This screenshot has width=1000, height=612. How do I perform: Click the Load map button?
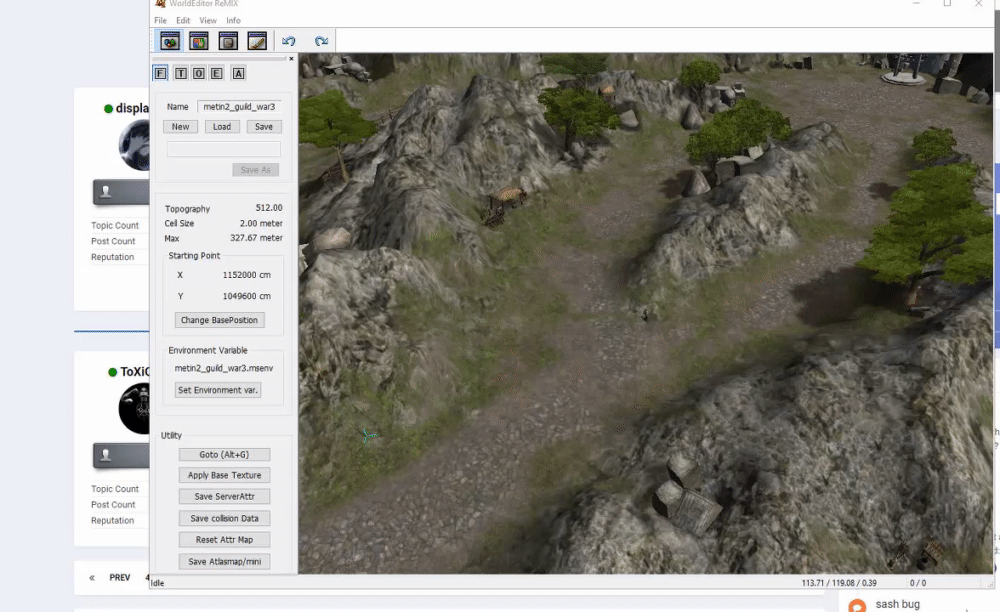click(222, 127)
